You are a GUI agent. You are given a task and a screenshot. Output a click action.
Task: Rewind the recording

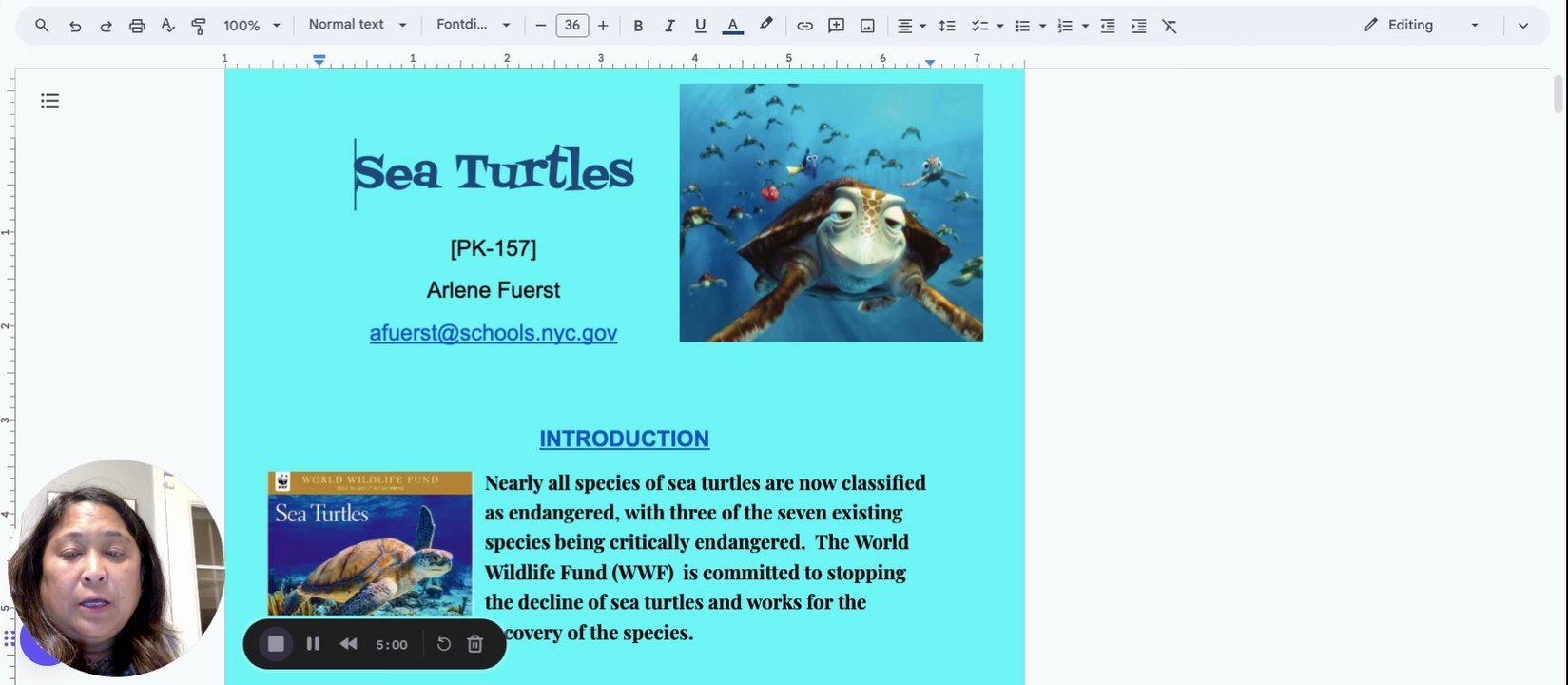tap(348, 644)
